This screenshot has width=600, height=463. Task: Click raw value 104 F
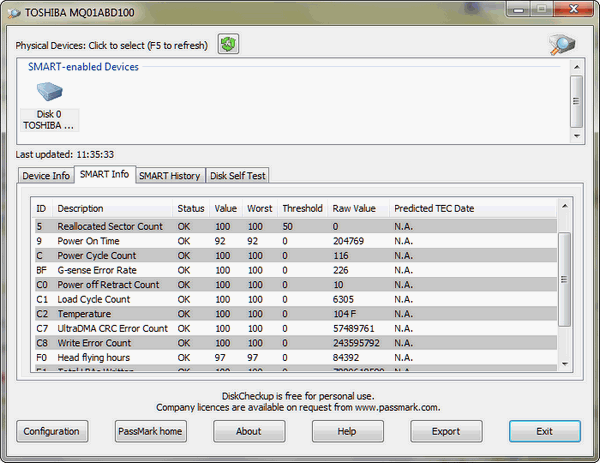tap(344, 314)
